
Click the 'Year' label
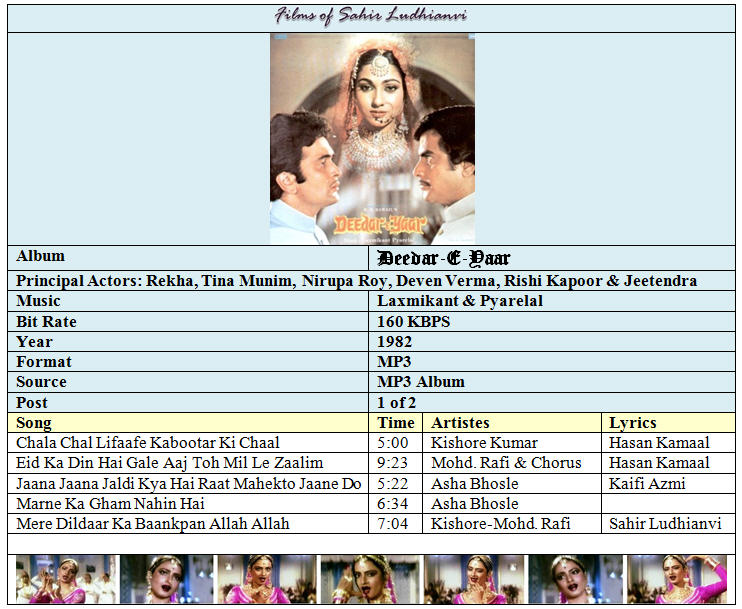pyautogui.click(x=34, y=342)
